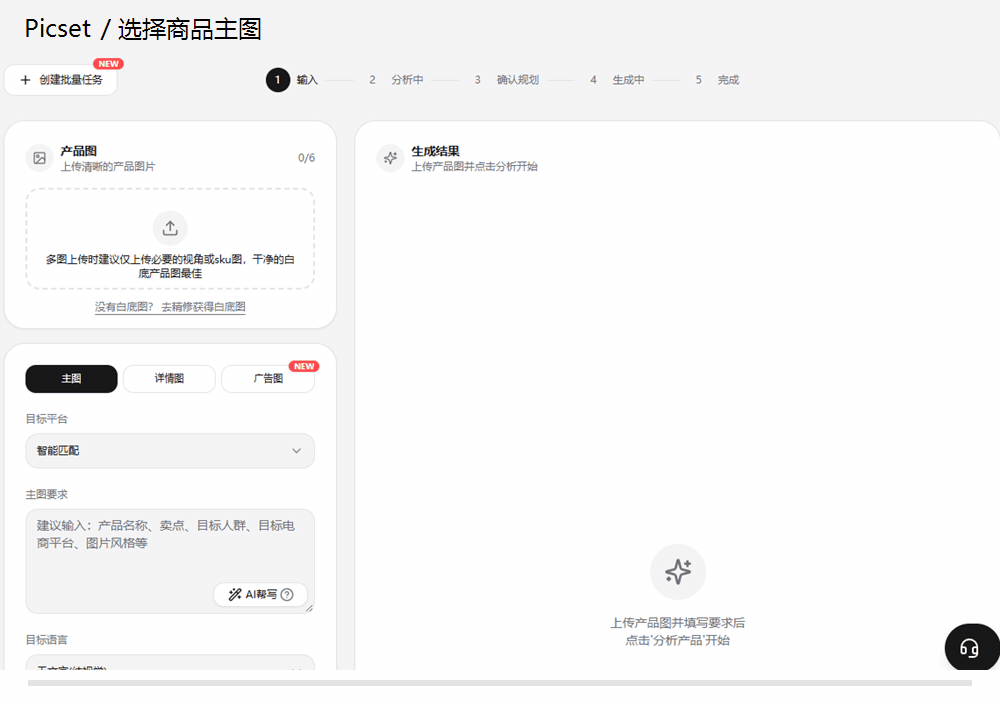Focus the 主图要求 requirements text area
The height and width of the screenshot is (702, 1000).
[170, 561]
